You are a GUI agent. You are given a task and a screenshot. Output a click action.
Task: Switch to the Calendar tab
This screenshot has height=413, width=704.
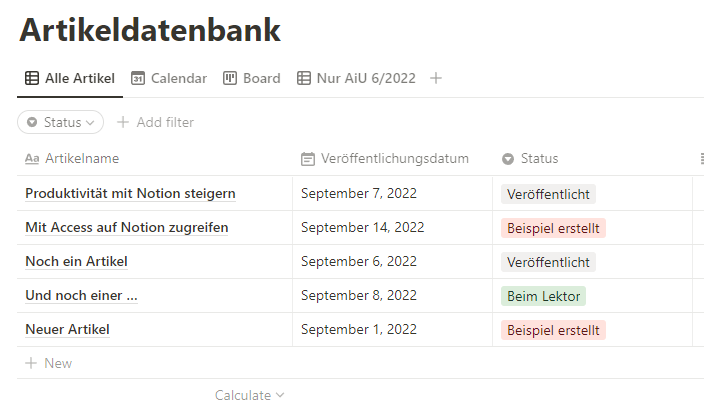178,78
